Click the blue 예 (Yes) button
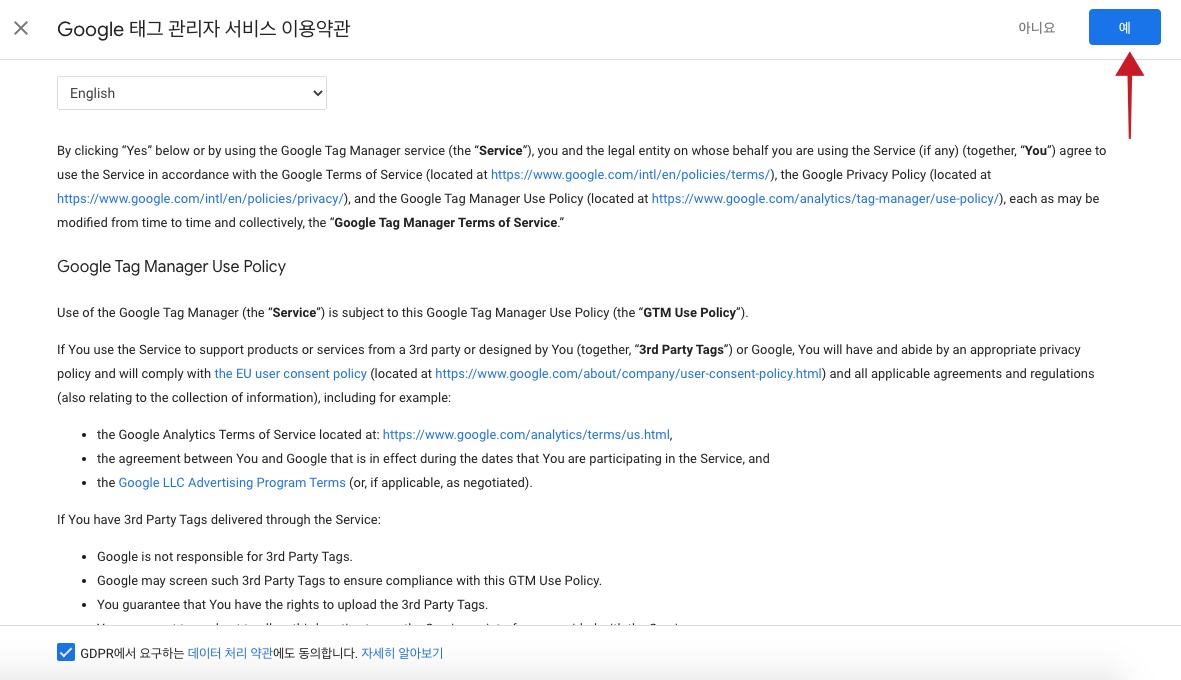This screenshot has width=1181, height=680. click(x=1125, y=27)
